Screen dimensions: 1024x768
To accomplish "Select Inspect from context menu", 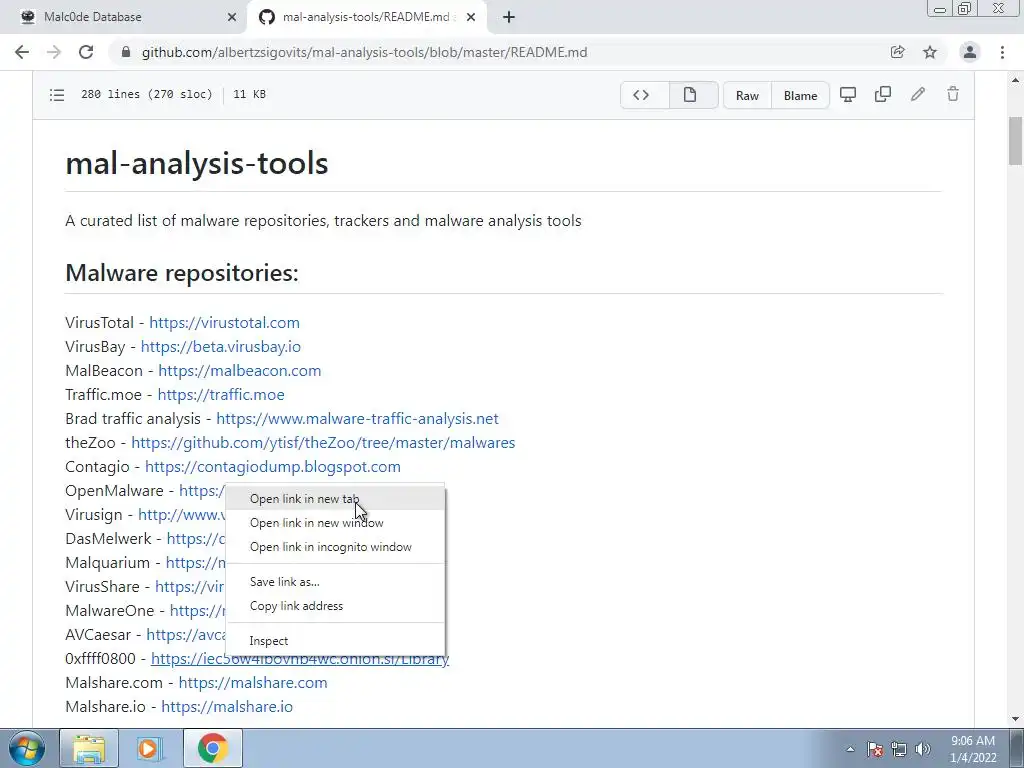I will [x=335, y=641].
